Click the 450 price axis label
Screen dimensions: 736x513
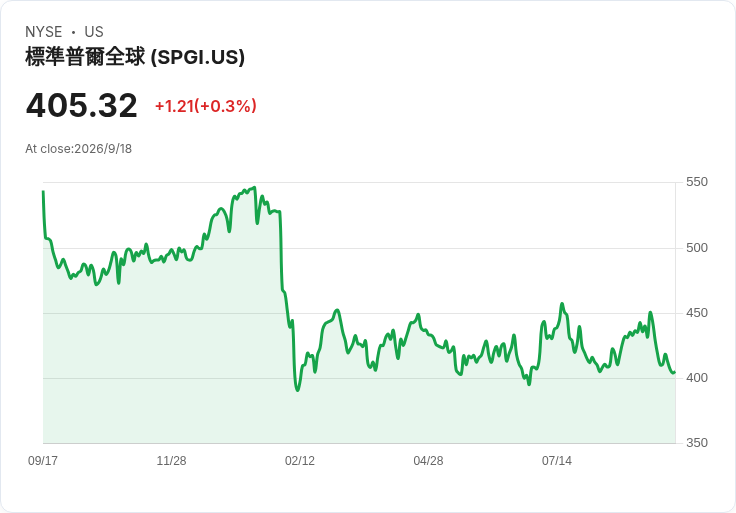tap(697, 313)
